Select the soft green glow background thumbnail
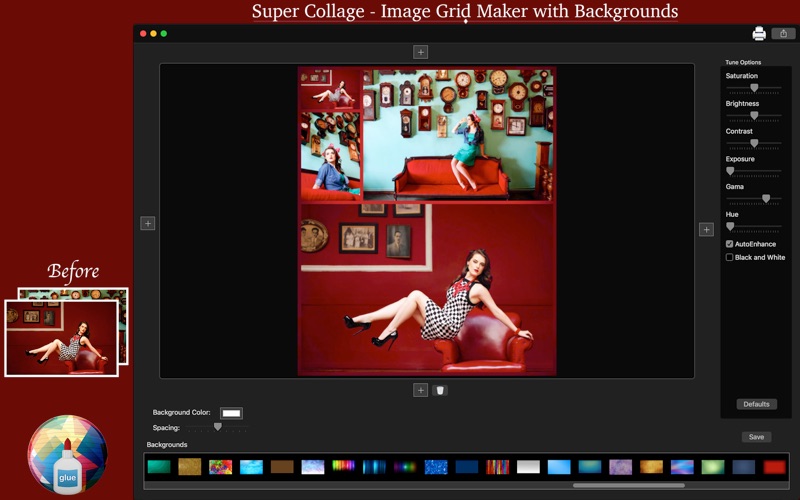This screenshot has height=500, width=800. pos(713,466)
